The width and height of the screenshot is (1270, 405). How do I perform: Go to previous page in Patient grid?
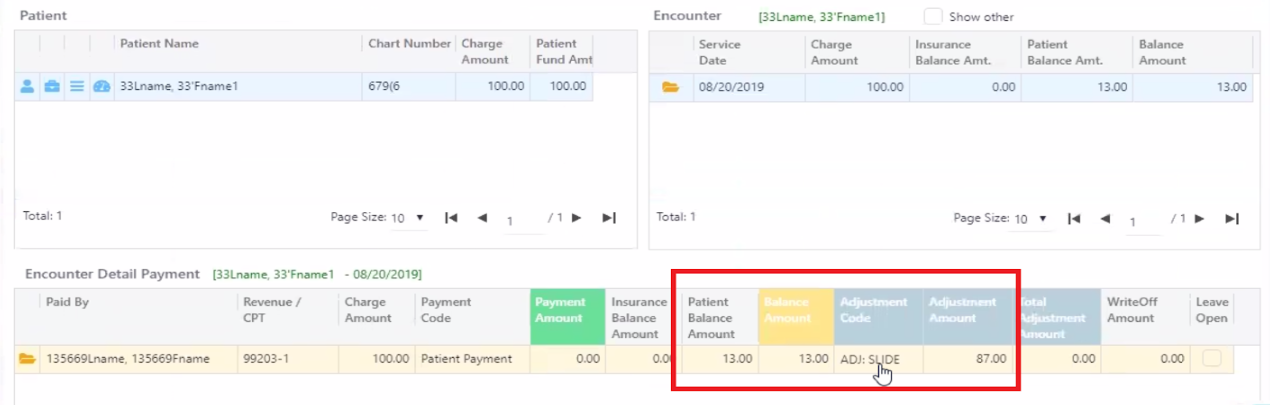pos(482,218)
